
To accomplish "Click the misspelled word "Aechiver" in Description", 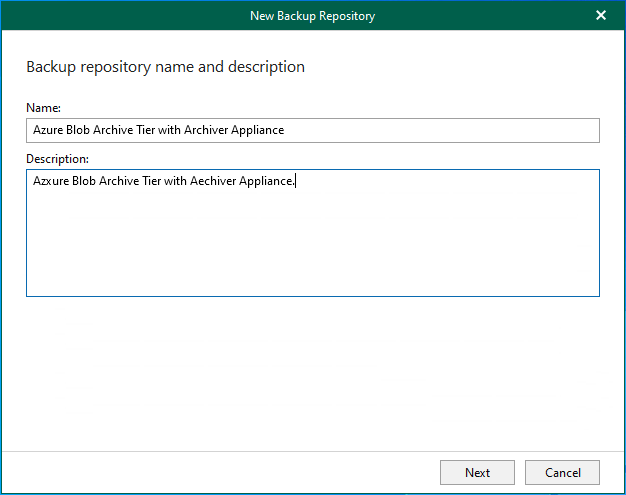I will pos(212,181).
